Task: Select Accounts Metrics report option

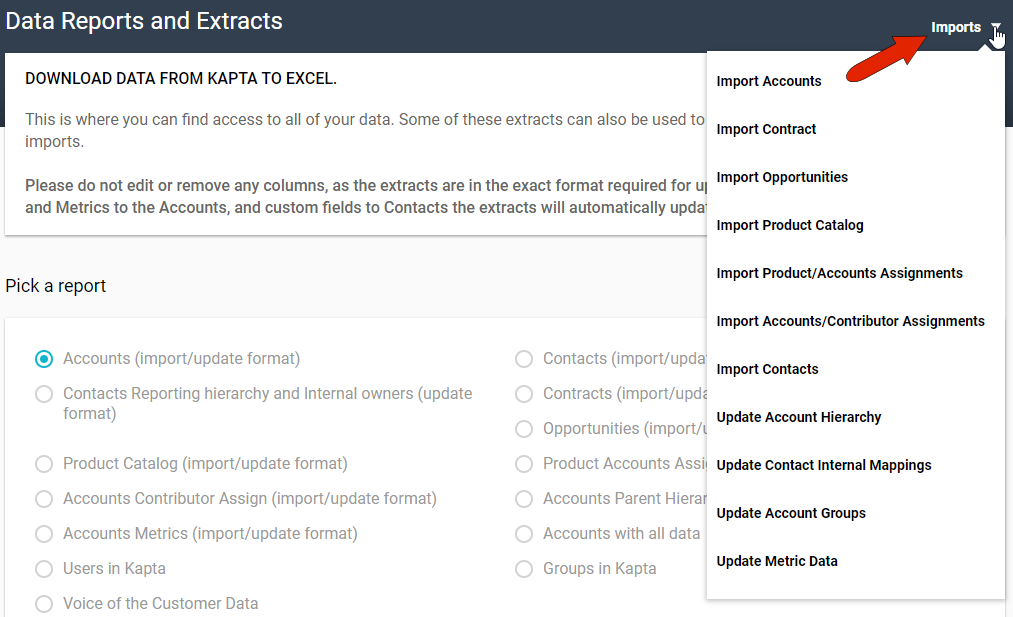Action: click(x=44, y=534)
